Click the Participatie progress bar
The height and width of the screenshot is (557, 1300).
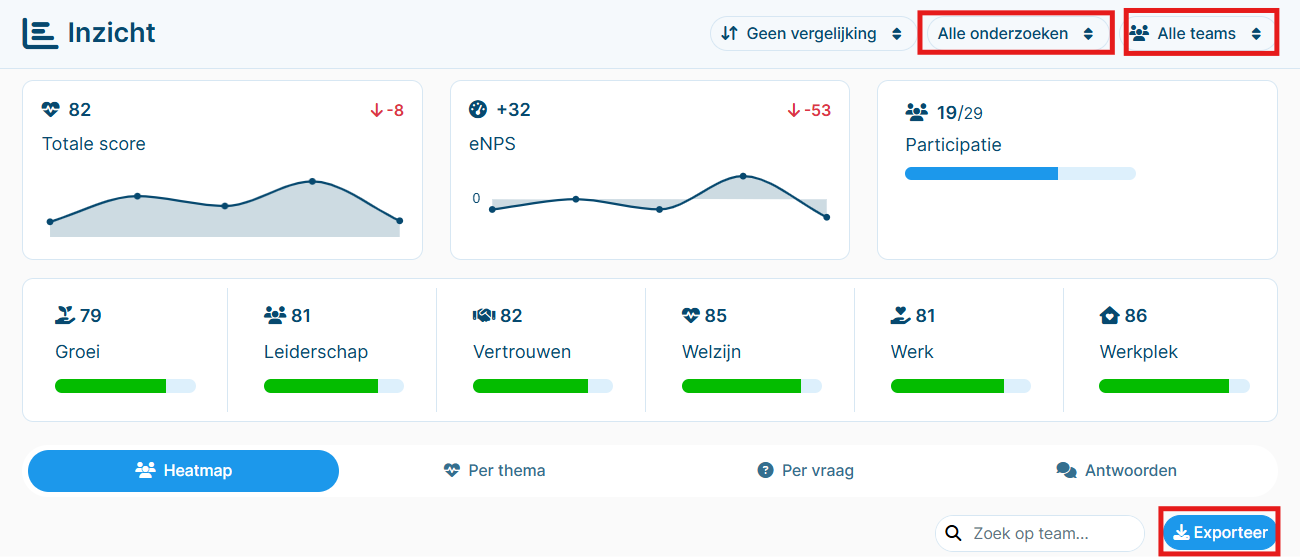[x=1020, y=174]
